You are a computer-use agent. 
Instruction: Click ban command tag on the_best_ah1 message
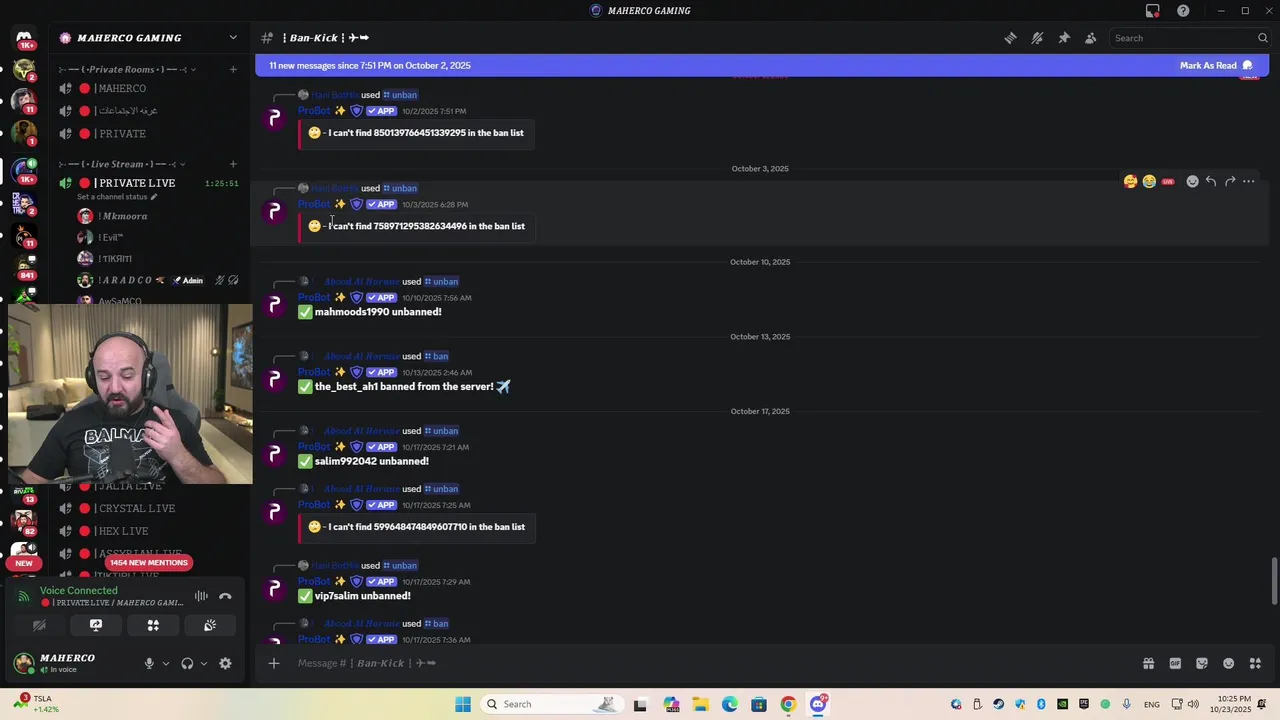coord(436,356)
